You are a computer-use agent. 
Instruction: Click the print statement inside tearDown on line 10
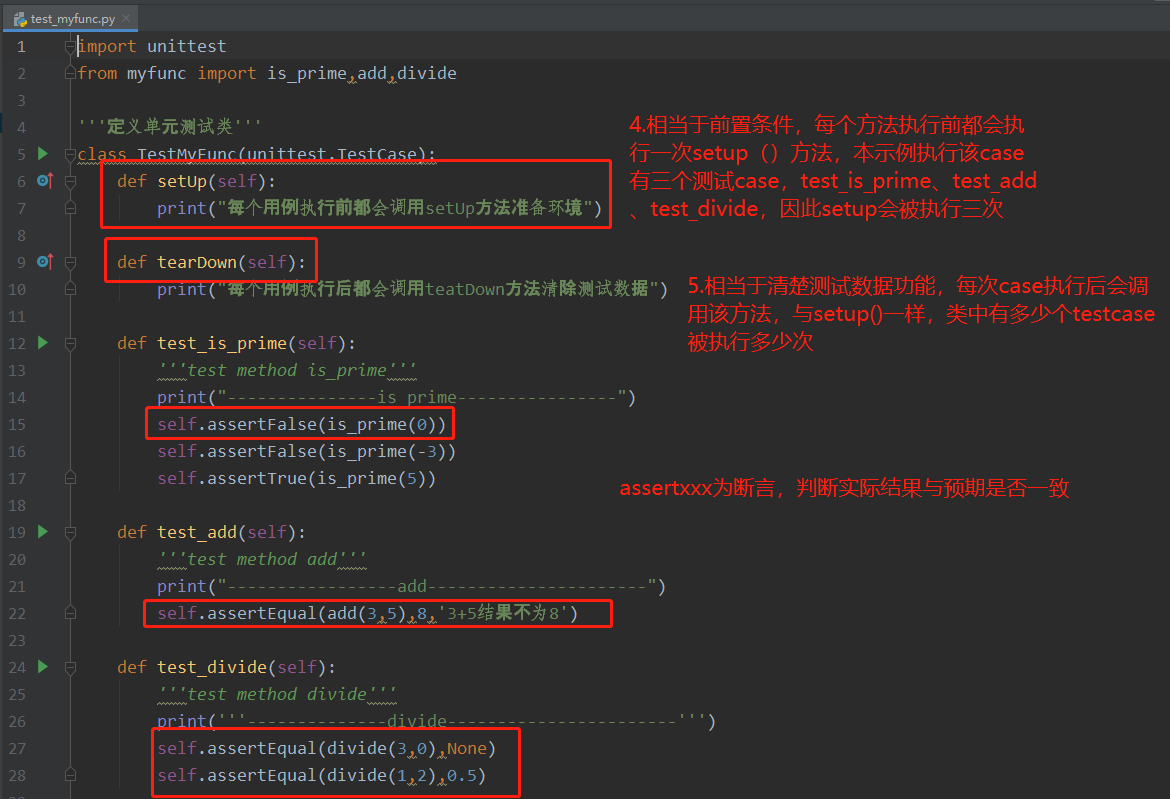click(x=412, y=289)
